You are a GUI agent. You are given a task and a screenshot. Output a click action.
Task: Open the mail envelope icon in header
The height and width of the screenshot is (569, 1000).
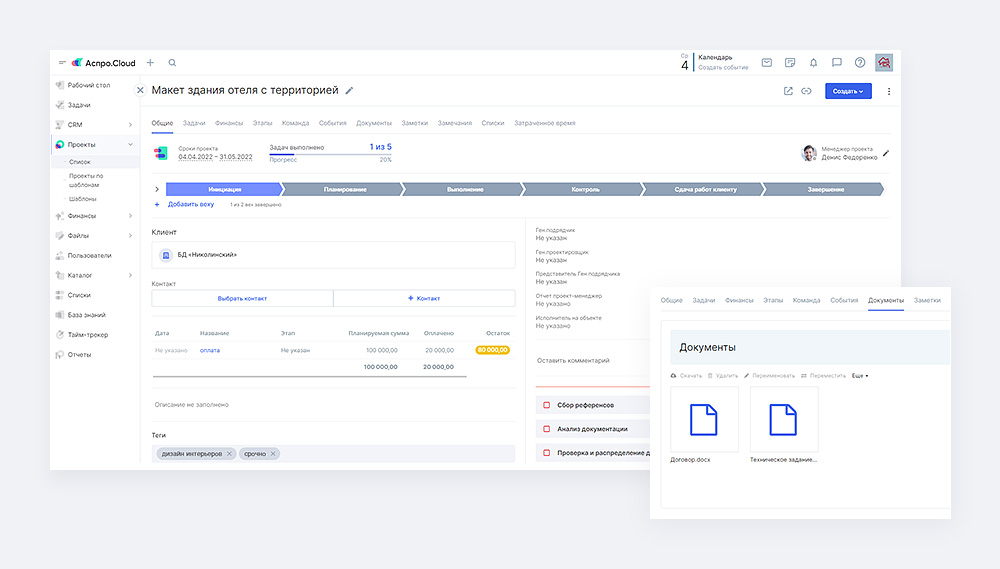click(766, 63)
